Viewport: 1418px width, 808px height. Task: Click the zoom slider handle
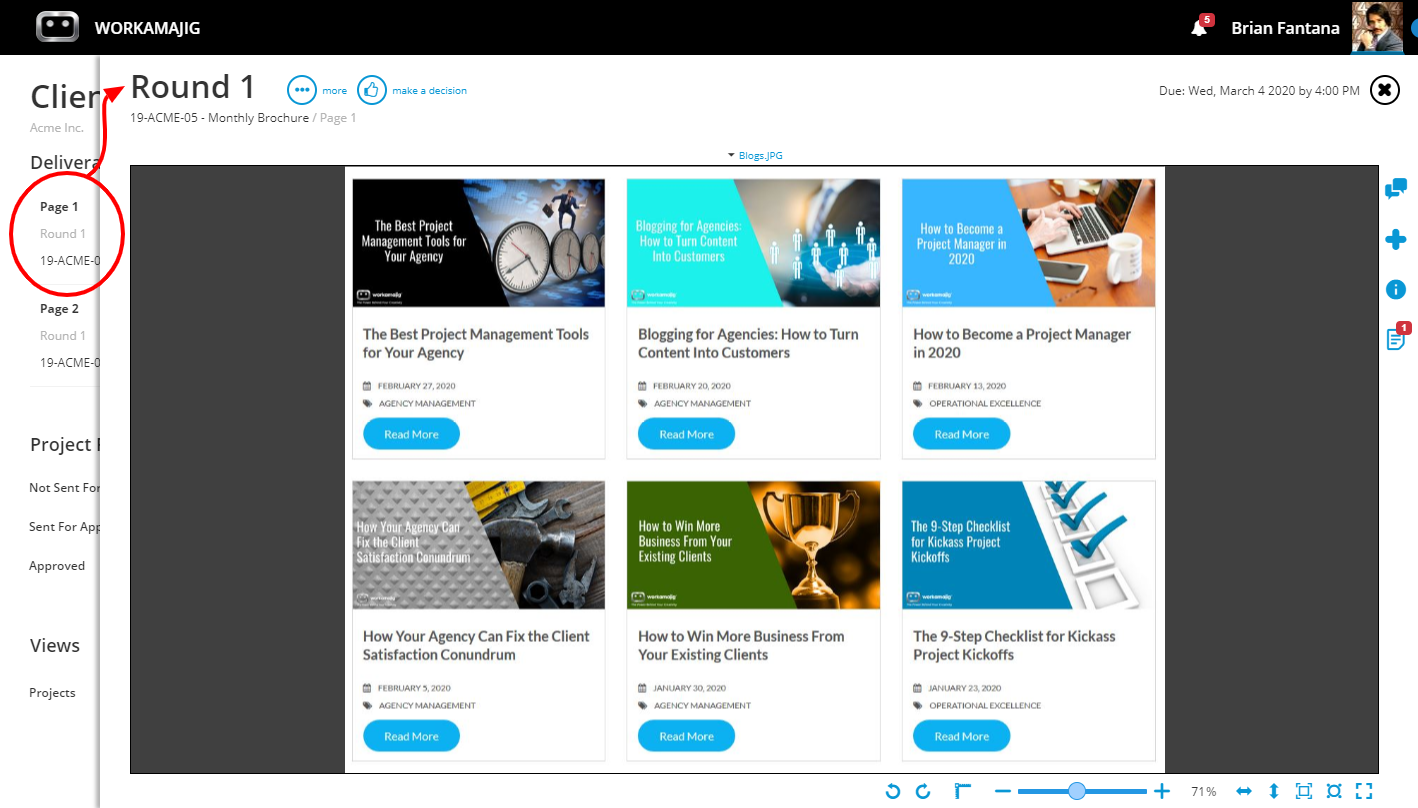1077,791
